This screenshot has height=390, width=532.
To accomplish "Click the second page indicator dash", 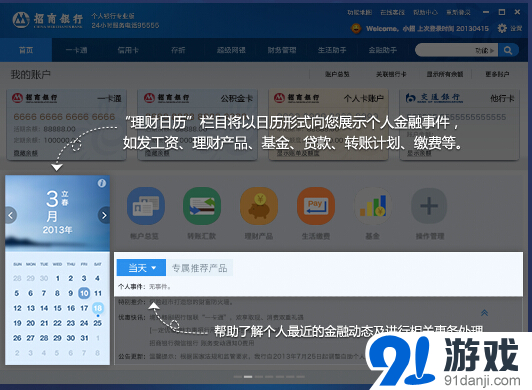I will (x=248, y=377).
